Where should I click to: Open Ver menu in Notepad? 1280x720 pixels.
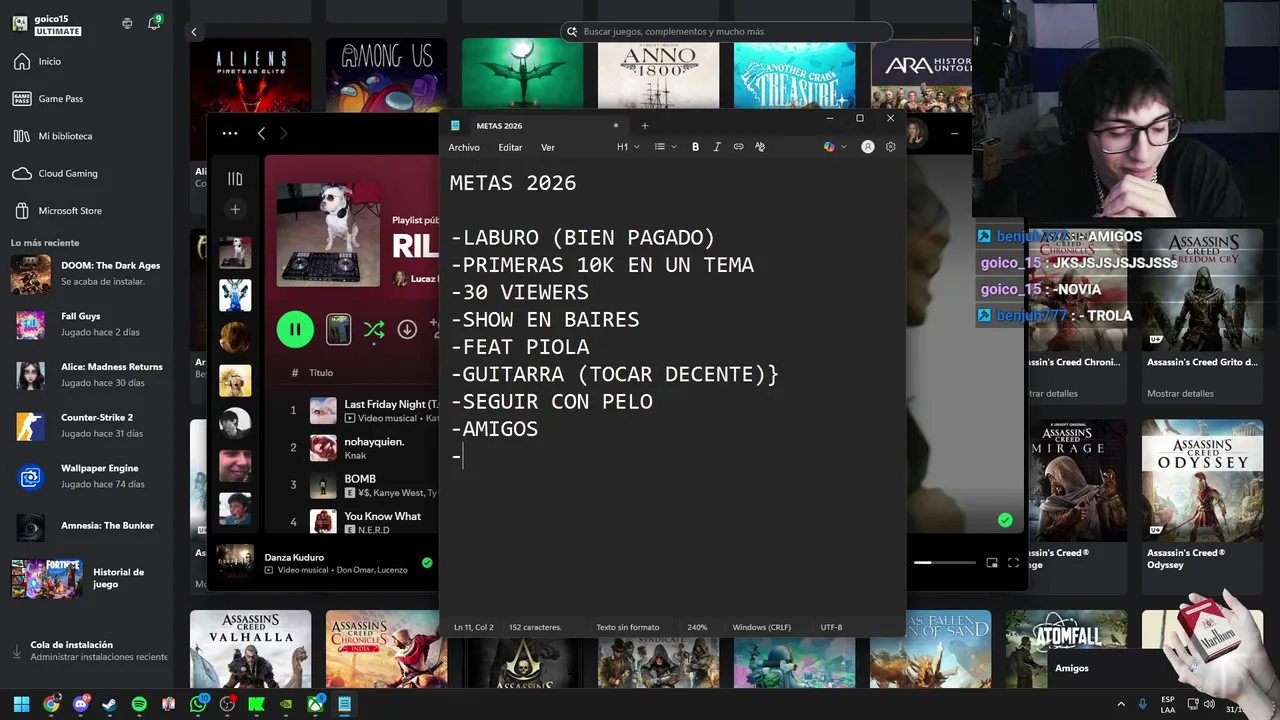pos(548,147)
